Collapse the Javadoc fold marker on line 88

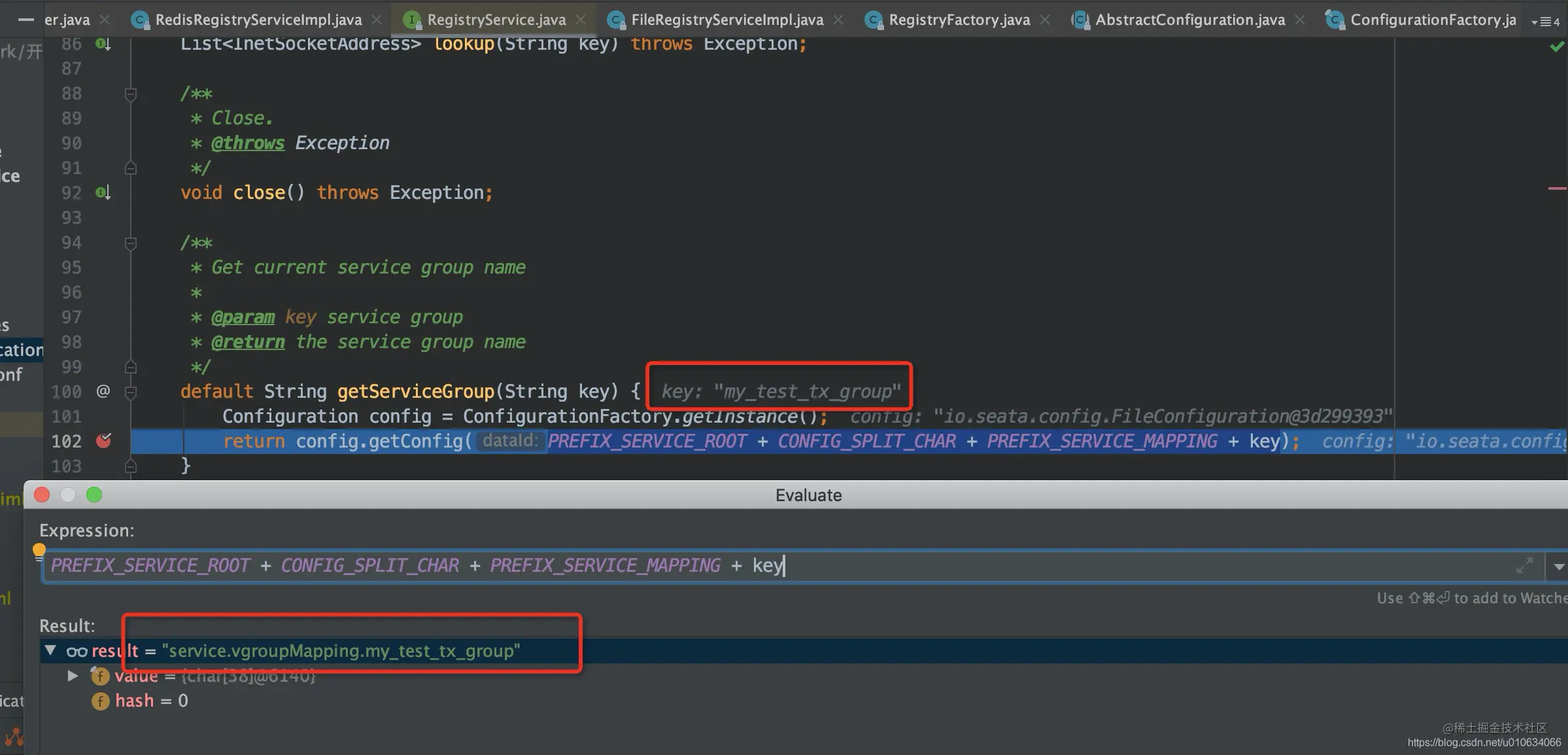(x=131, y=94)
